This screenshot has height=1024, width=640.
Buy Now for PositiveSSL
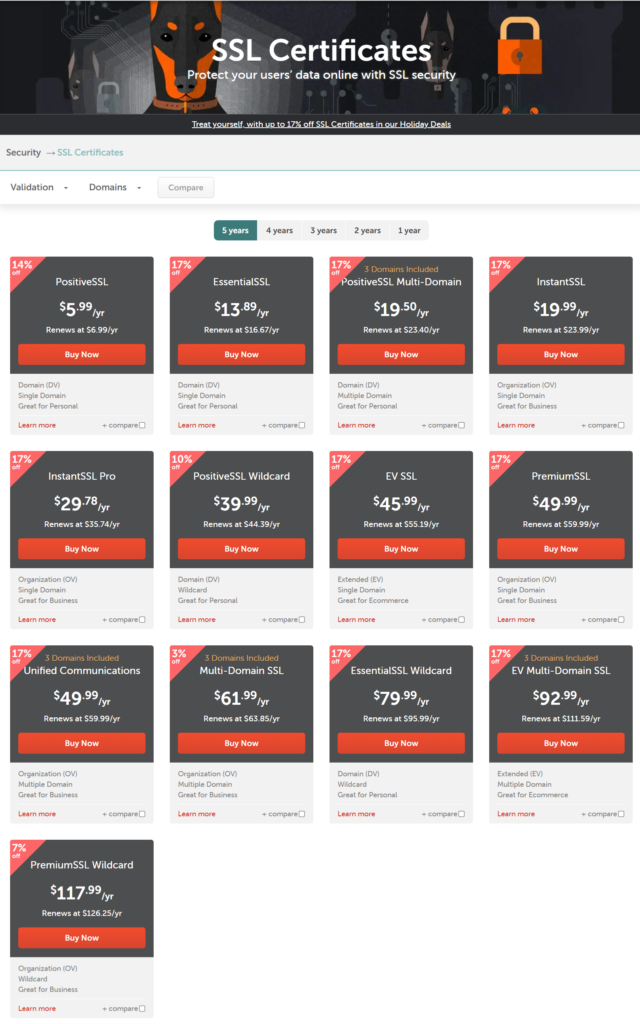(82, 355)
